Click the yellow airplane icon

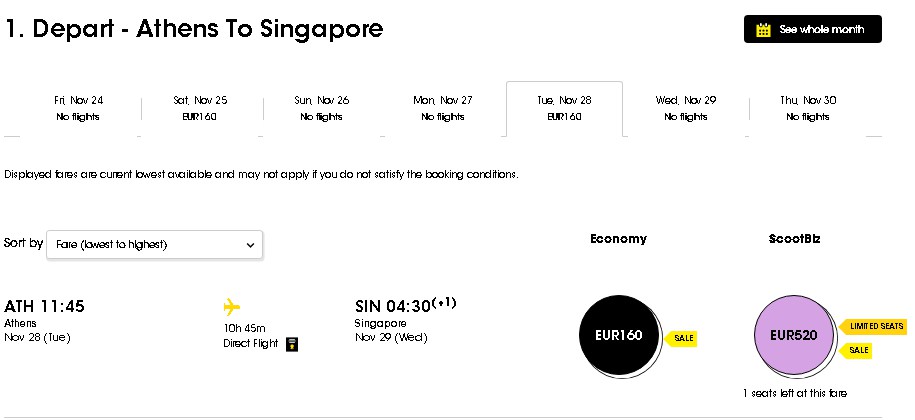[232, 306]
